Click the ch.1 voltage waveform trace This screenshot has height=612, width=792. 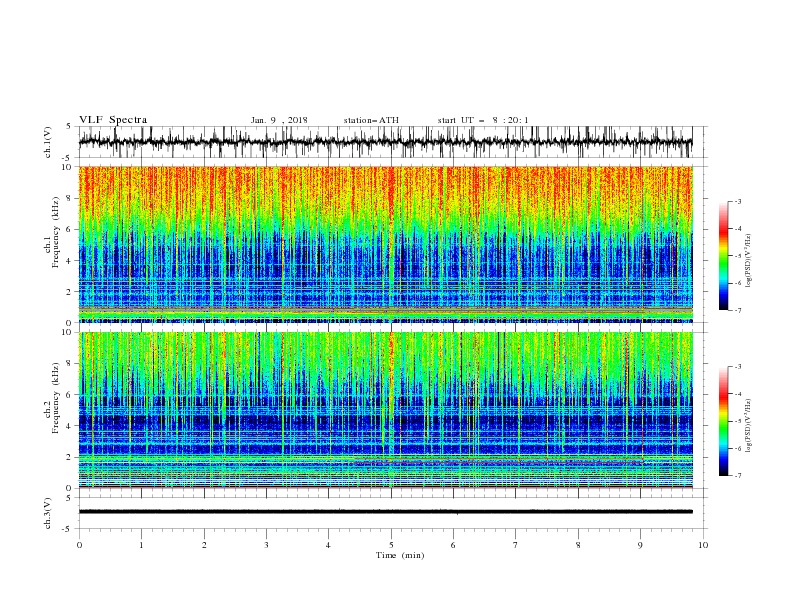[385, 142]
